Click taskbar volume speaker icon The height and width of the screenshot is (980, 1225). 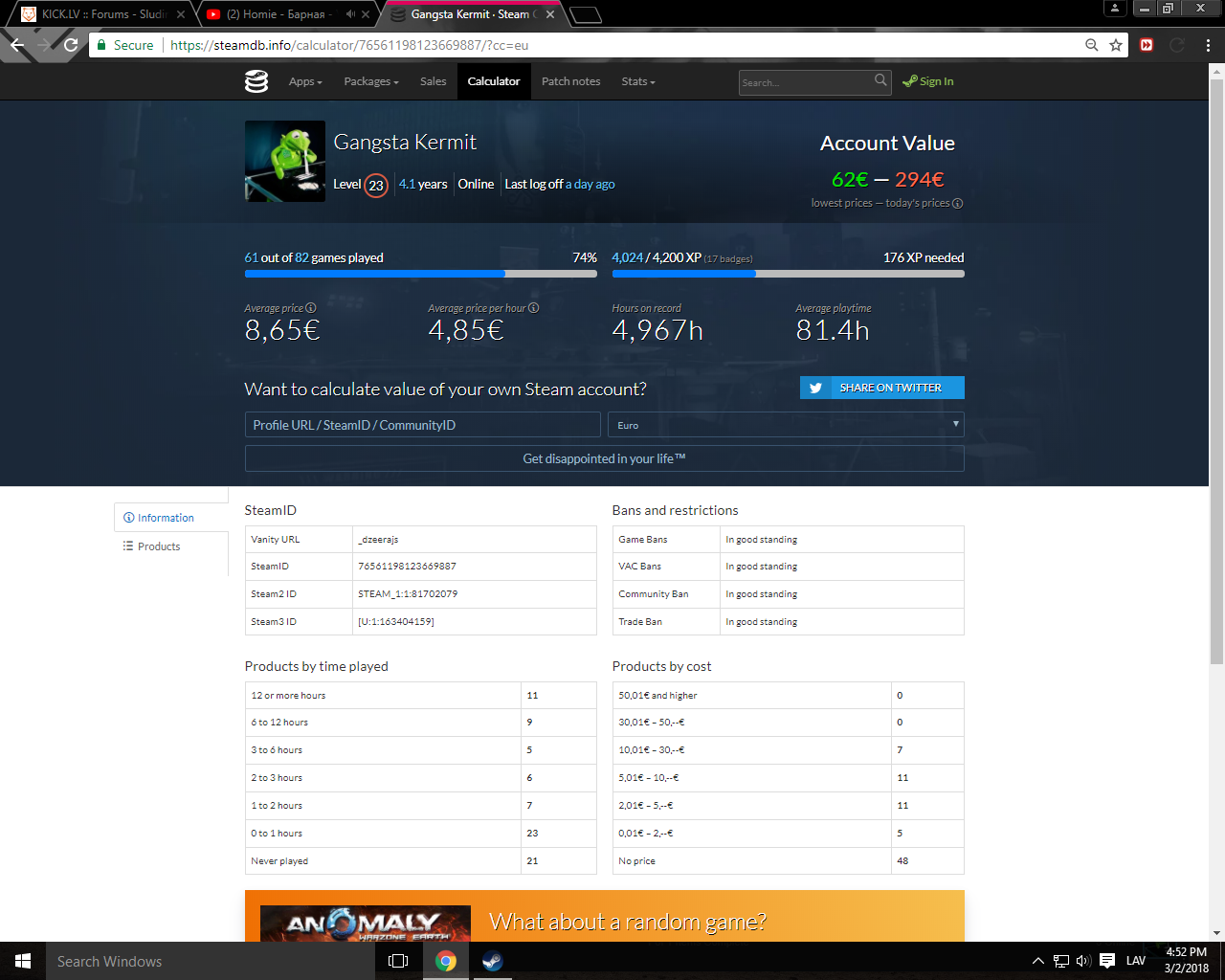1083,961
